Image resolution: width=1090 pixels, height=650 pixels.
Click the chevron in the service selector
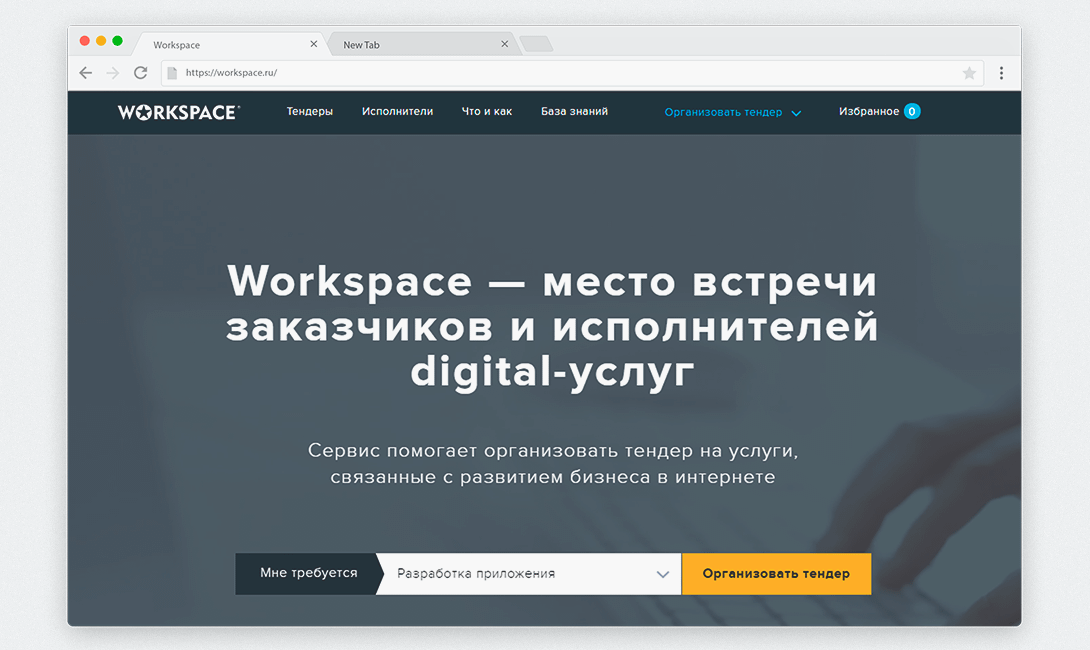[662, 574]
